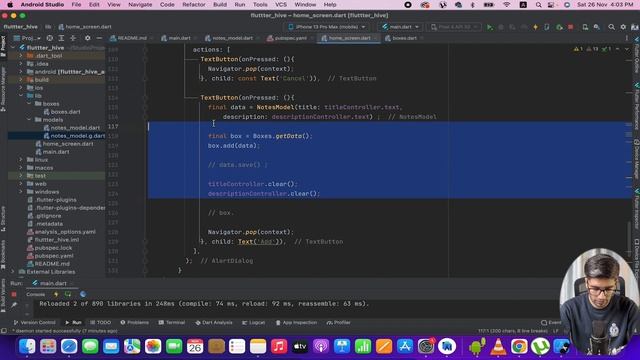
Task: Collapse the models folder
Action: pos(29,120)
